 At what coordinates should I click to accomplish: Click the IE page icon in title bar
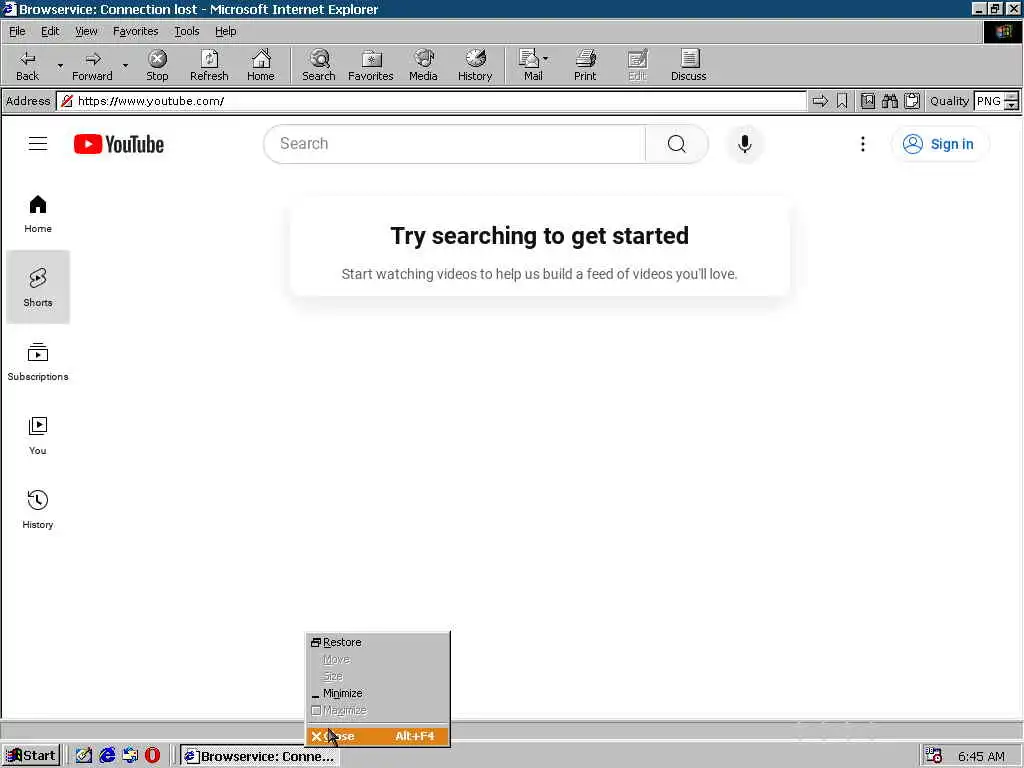[x=9, y=9]
